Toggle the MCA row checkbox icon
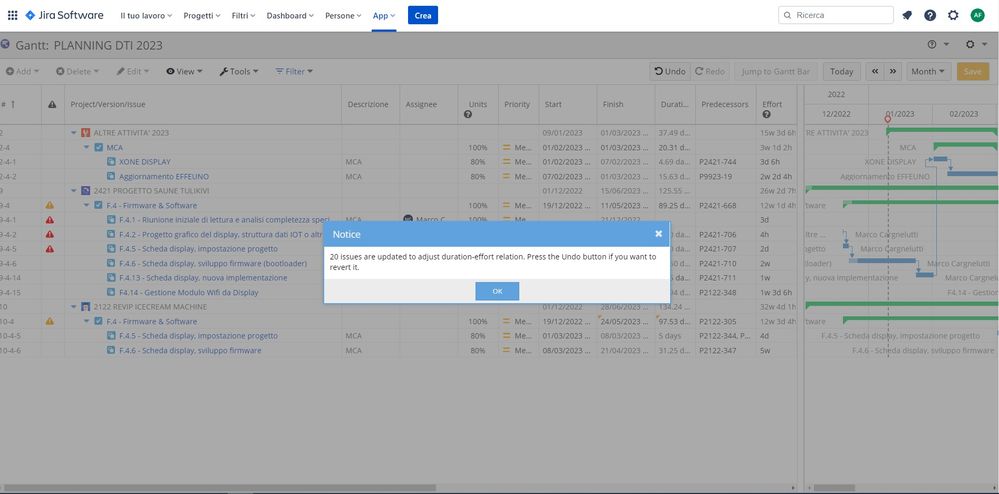 [x=99, y=147]
